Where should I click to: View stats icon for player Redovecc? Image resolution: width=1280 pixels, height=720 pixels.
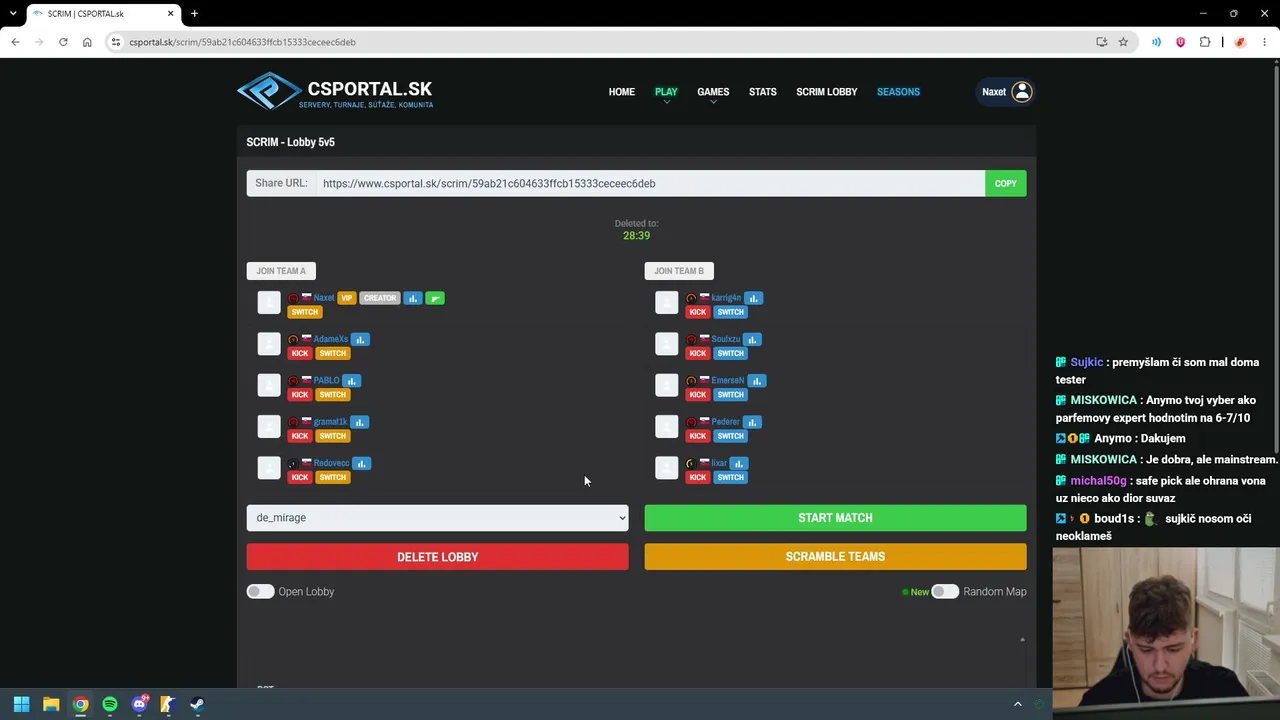tap(361, 464)
